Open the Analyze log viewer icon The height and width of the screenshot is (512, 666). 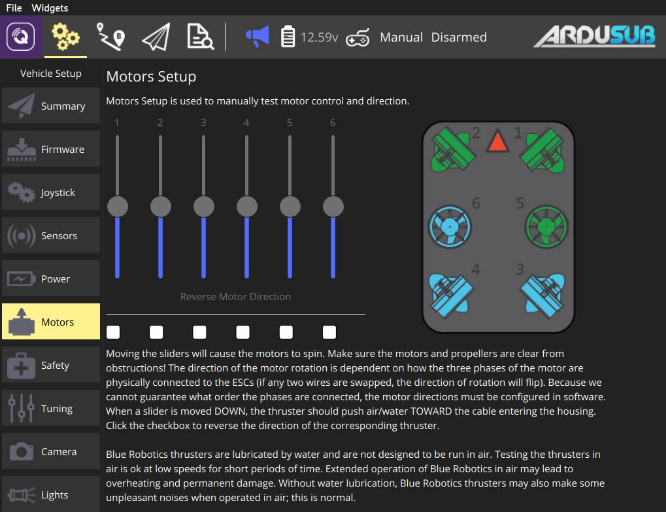(x=200, y=37)
